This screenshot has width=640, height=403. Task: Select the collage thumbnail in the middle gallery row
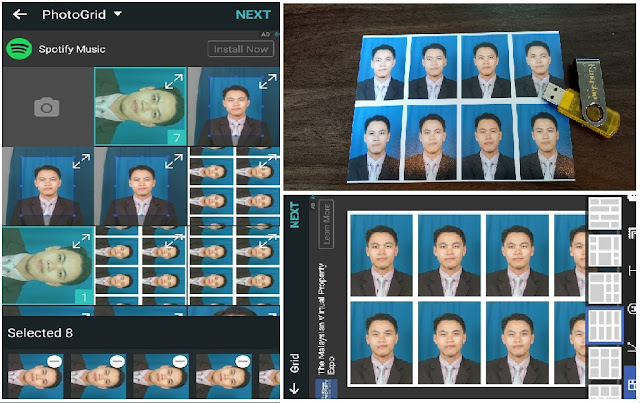[x=234, y=186]
